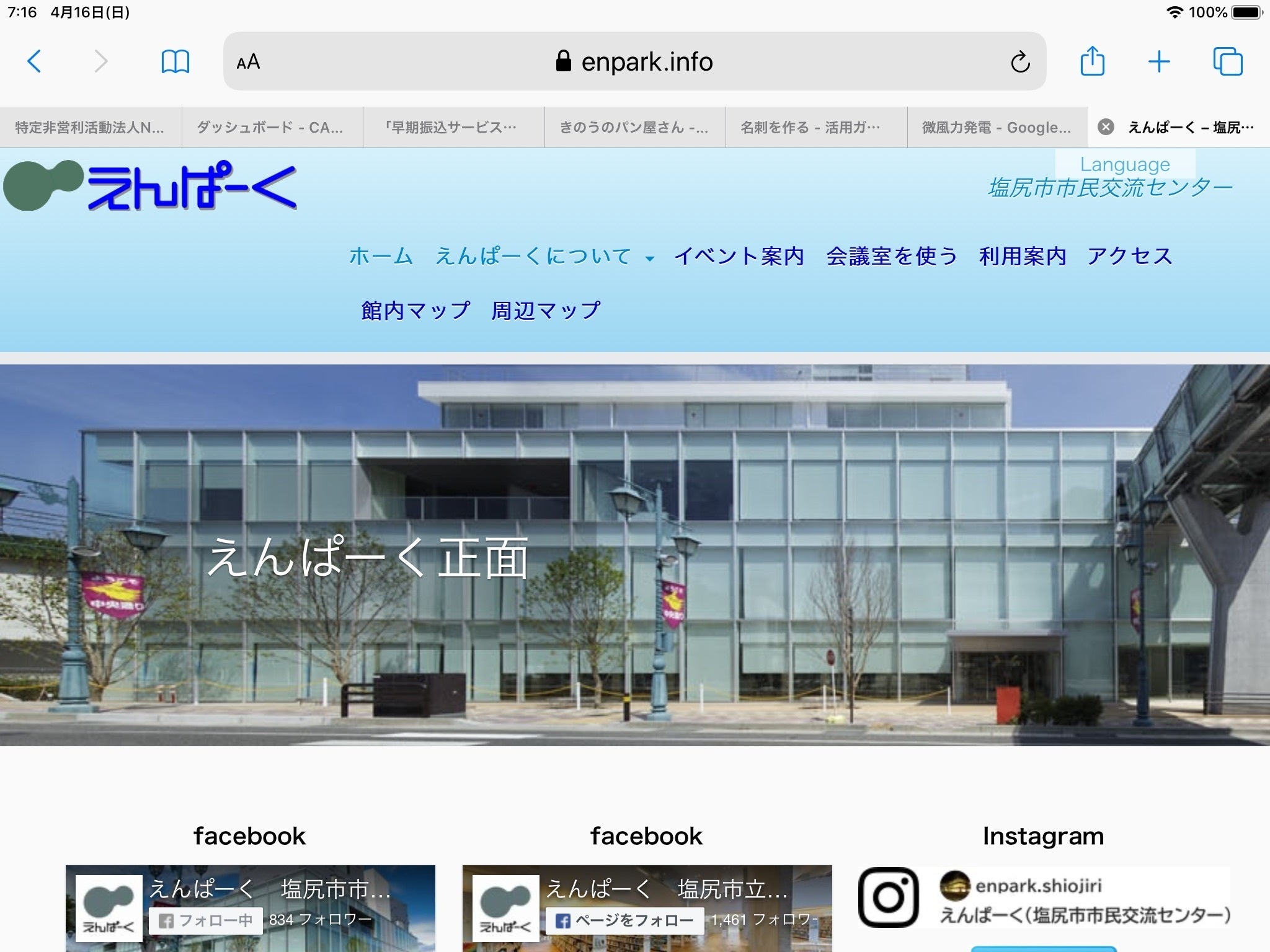Close the えんぱーく tab
Image resolution: width=1270 pixels, height=952 pixels.
(x=1105, y=127)
